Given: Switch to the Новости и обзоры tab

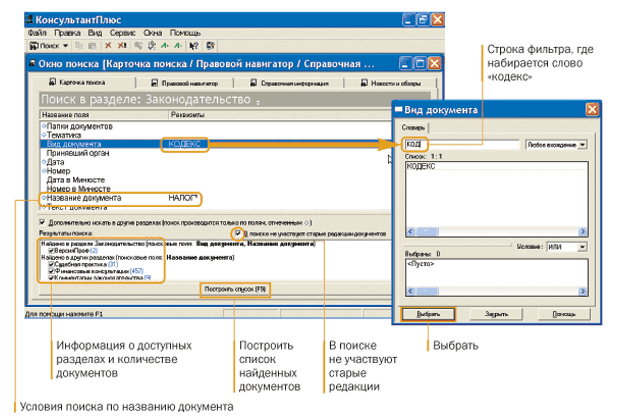Looking at the screenshot, I should (x=391, y=83).
